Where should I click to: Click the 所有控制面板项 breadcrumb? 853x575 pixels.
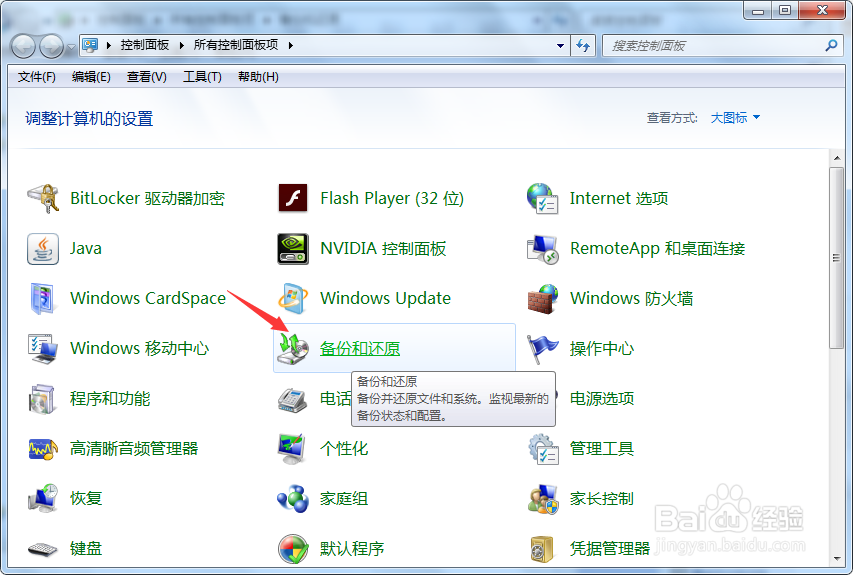coord(236,45)
